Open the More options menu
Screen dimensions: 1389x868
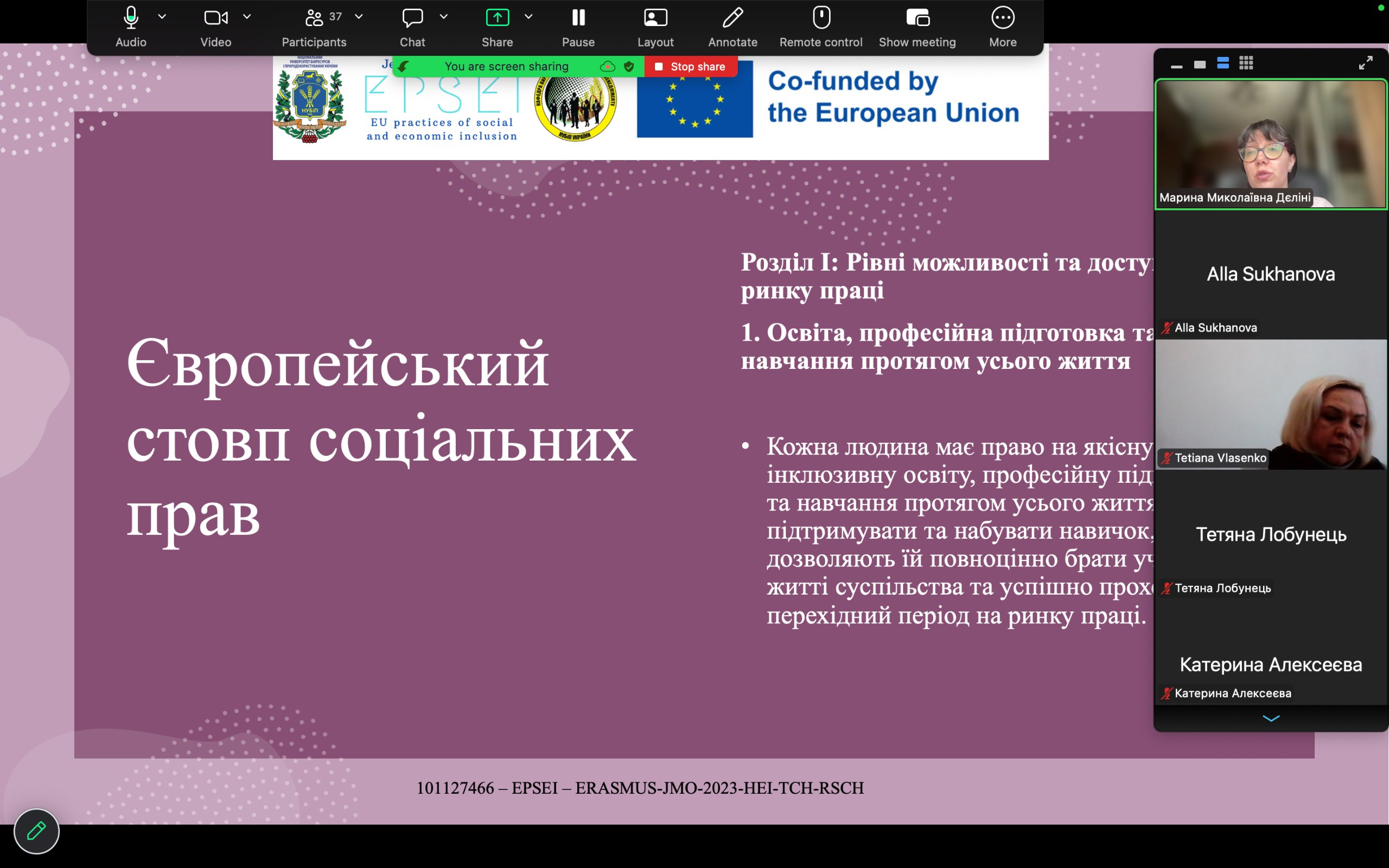[x=1003, y=18]
